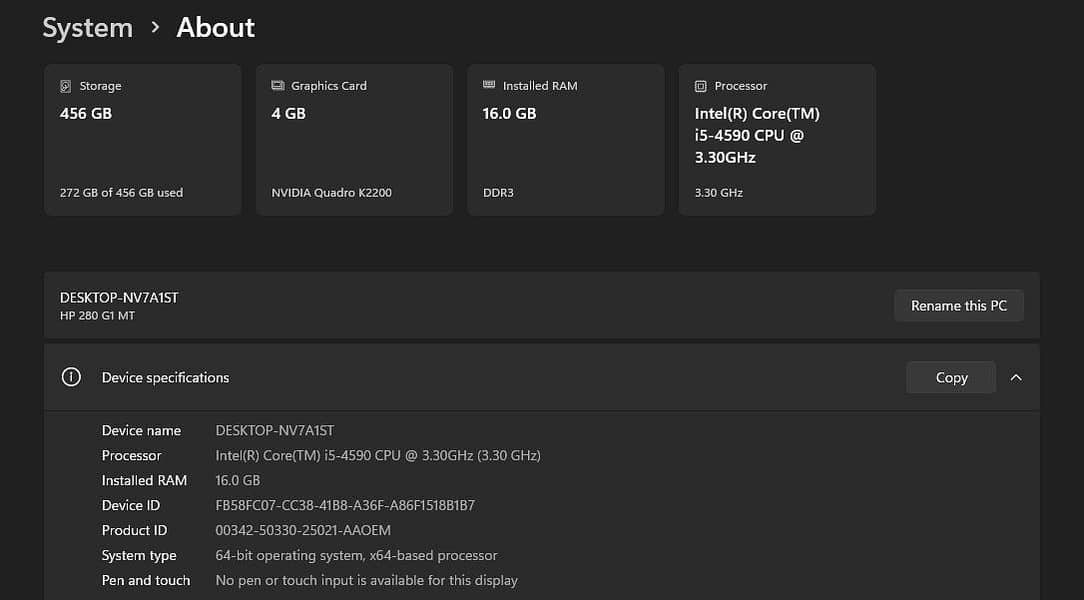This screenshot has height=600, width=1084.
Task: Click the chevron icon to collapse Device specifications
Action: pos(1016,377)
